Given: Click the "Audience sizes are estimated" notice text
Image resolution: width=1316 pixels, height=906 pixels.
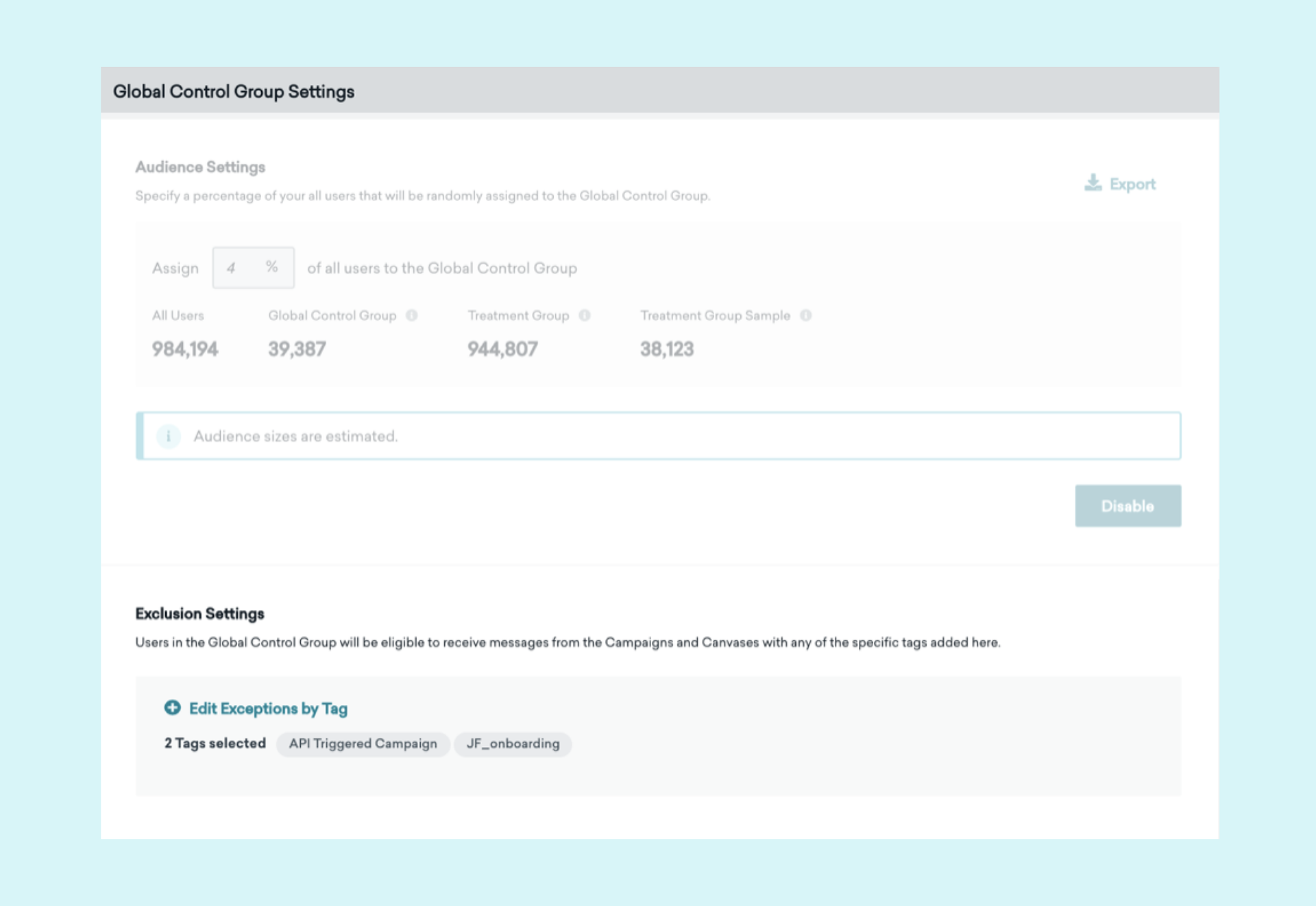Looking at the screenshot, I should 295,437.
